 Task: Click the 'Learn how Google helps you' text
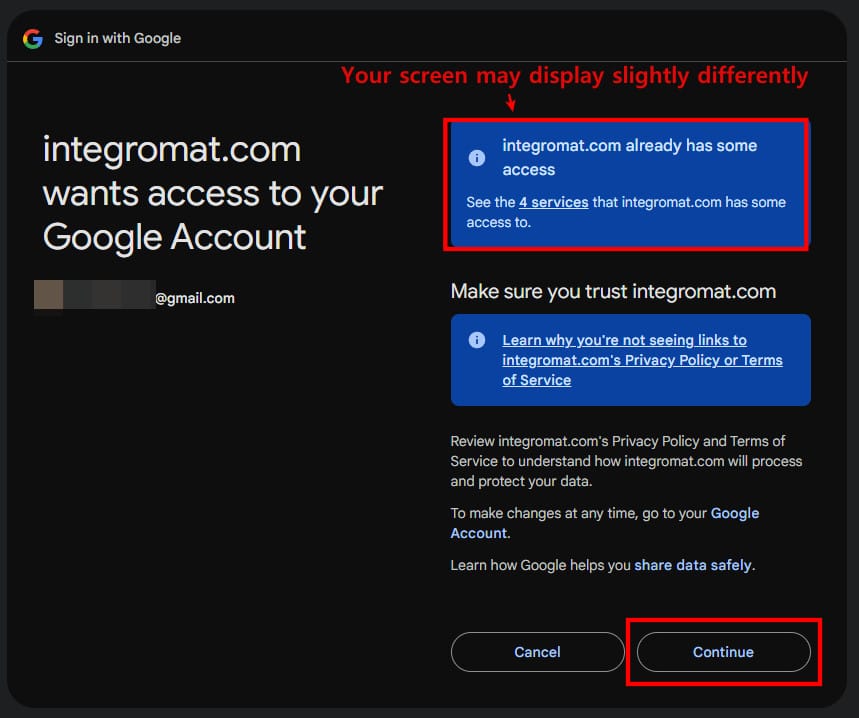tap(541, 565)
